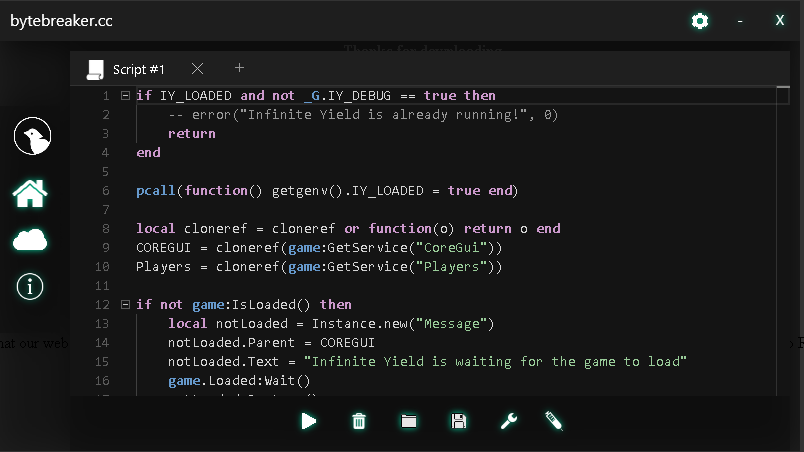Collapse the code block at line 1
The height and width of the screenshot is (452, 804).
pyautogui.click(x=125, y=95)
